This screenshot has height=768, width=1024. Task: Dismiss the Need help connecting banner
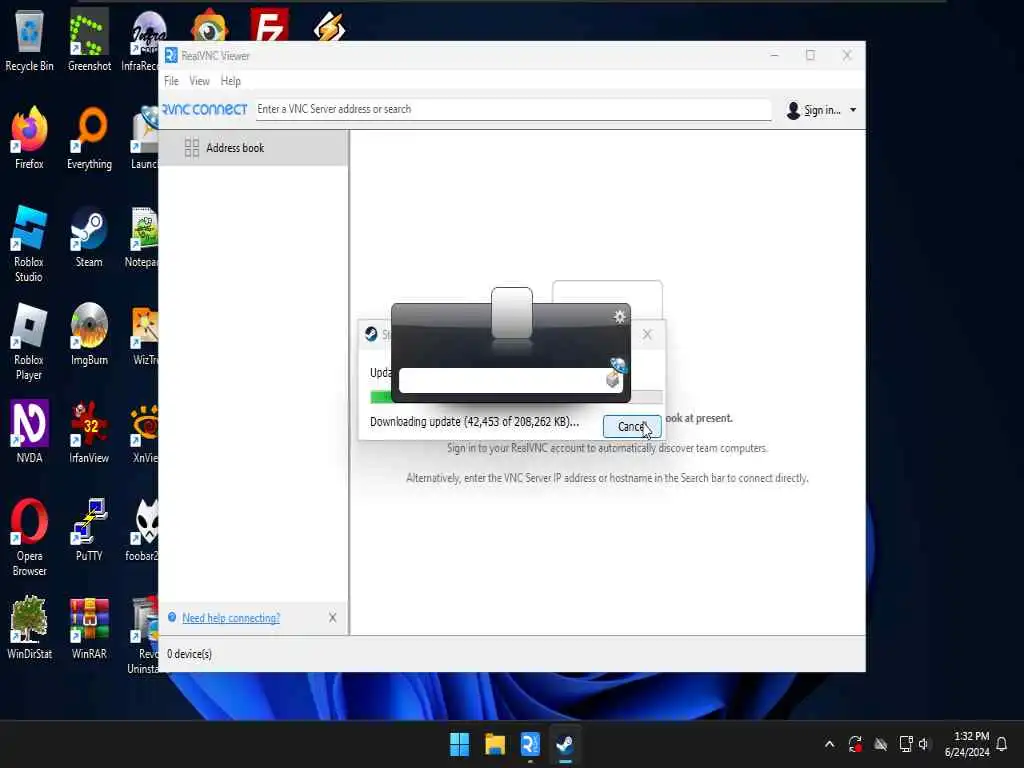332,618
